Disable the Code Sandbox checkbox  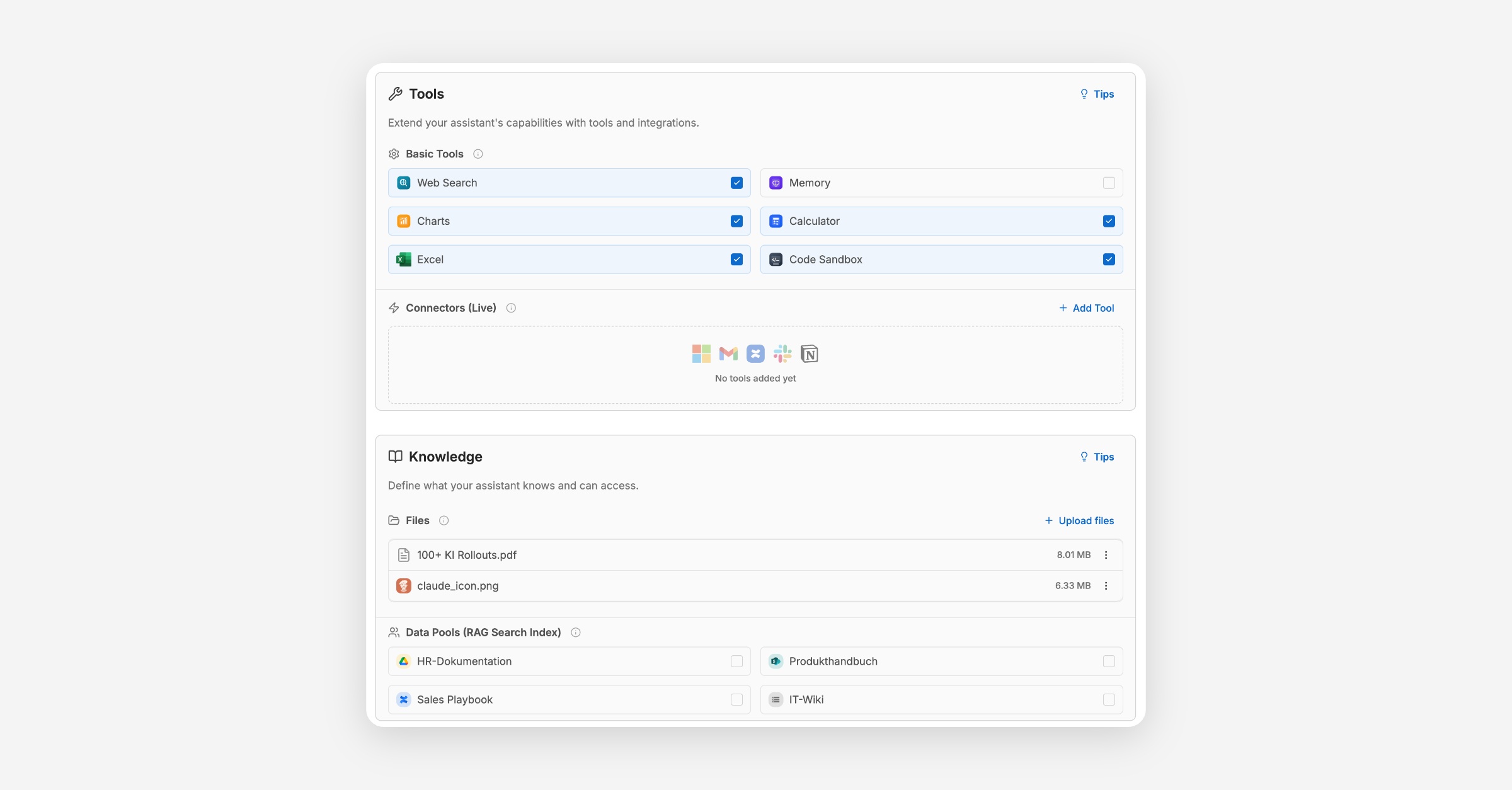1109,260
